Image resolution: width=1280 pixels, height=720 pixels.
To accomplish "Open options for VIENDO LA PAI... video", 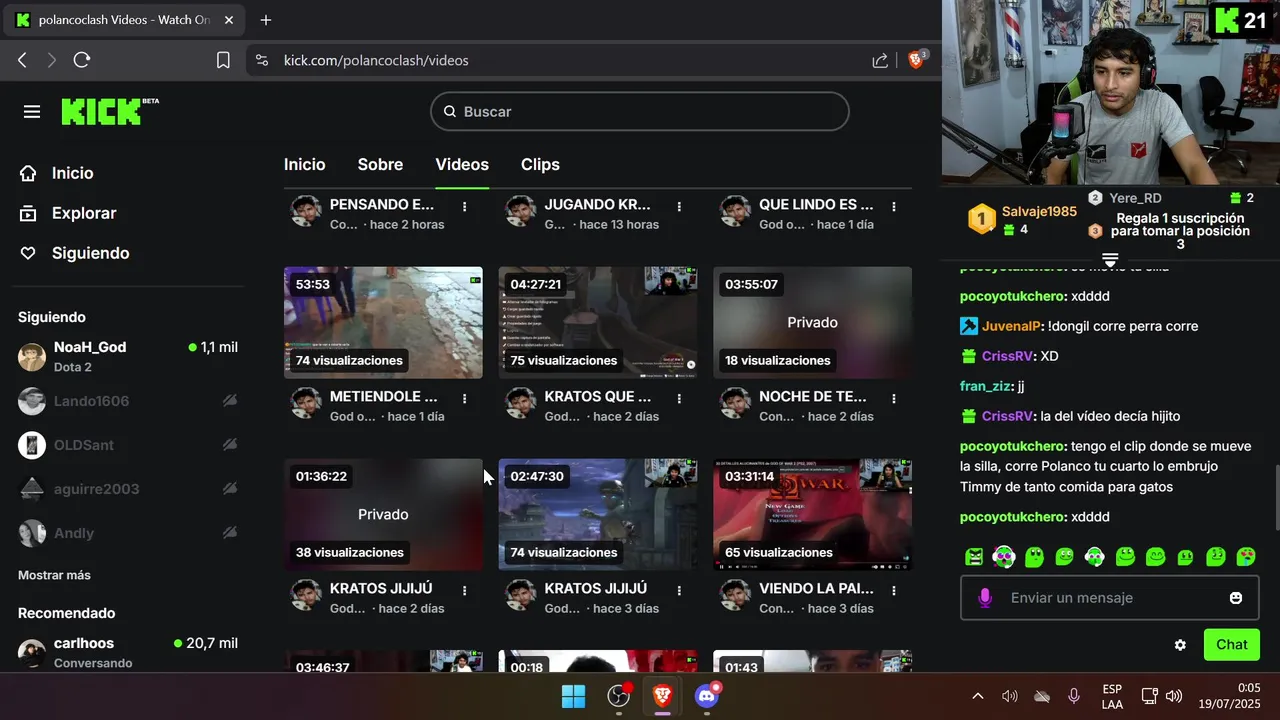I will click(894, 590).
